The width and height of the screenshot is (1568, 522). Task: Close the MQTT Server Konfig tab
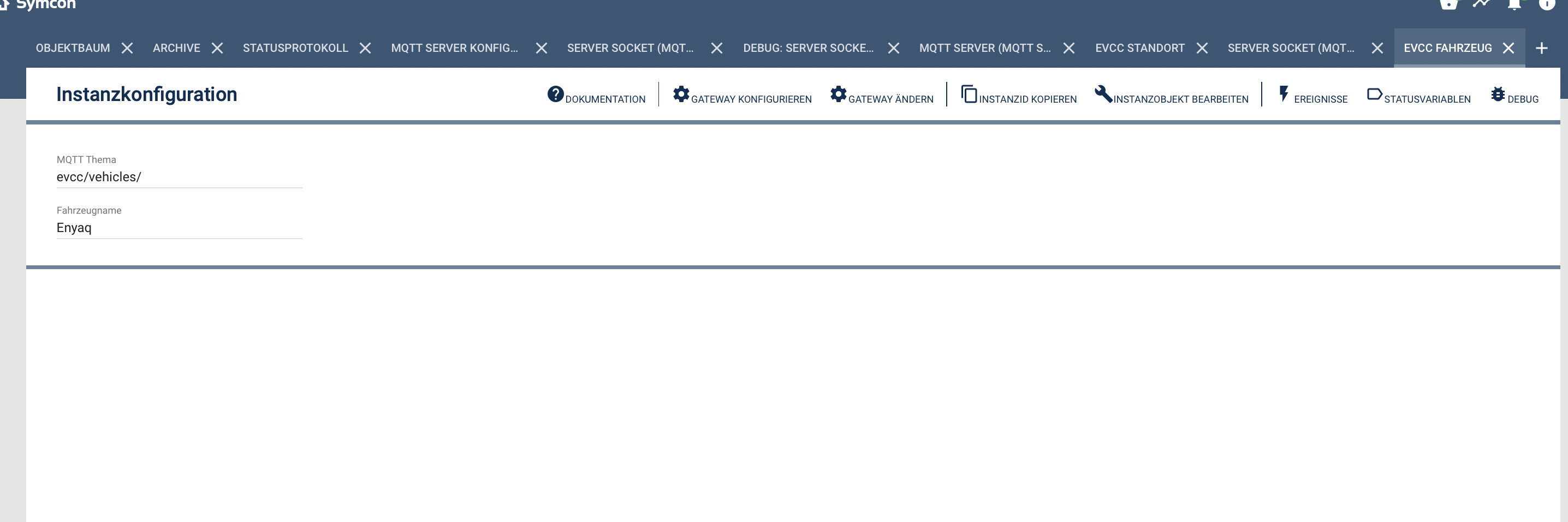[541, 48]
